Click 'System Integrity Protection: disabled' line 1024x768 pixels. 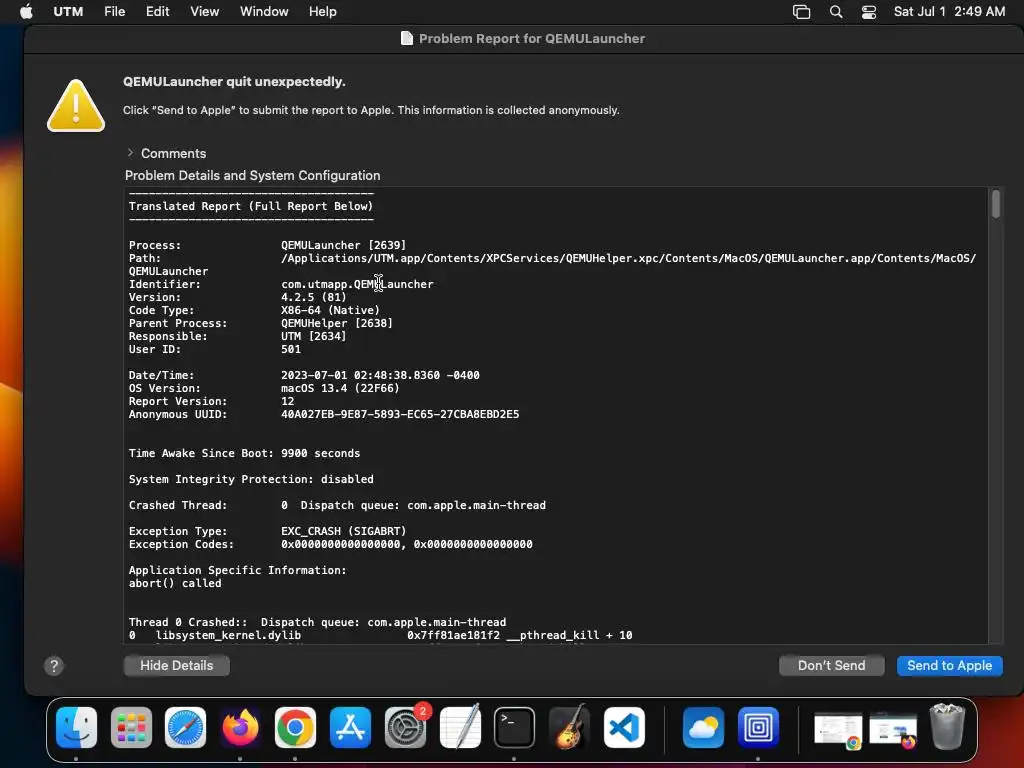coord(251,479)
